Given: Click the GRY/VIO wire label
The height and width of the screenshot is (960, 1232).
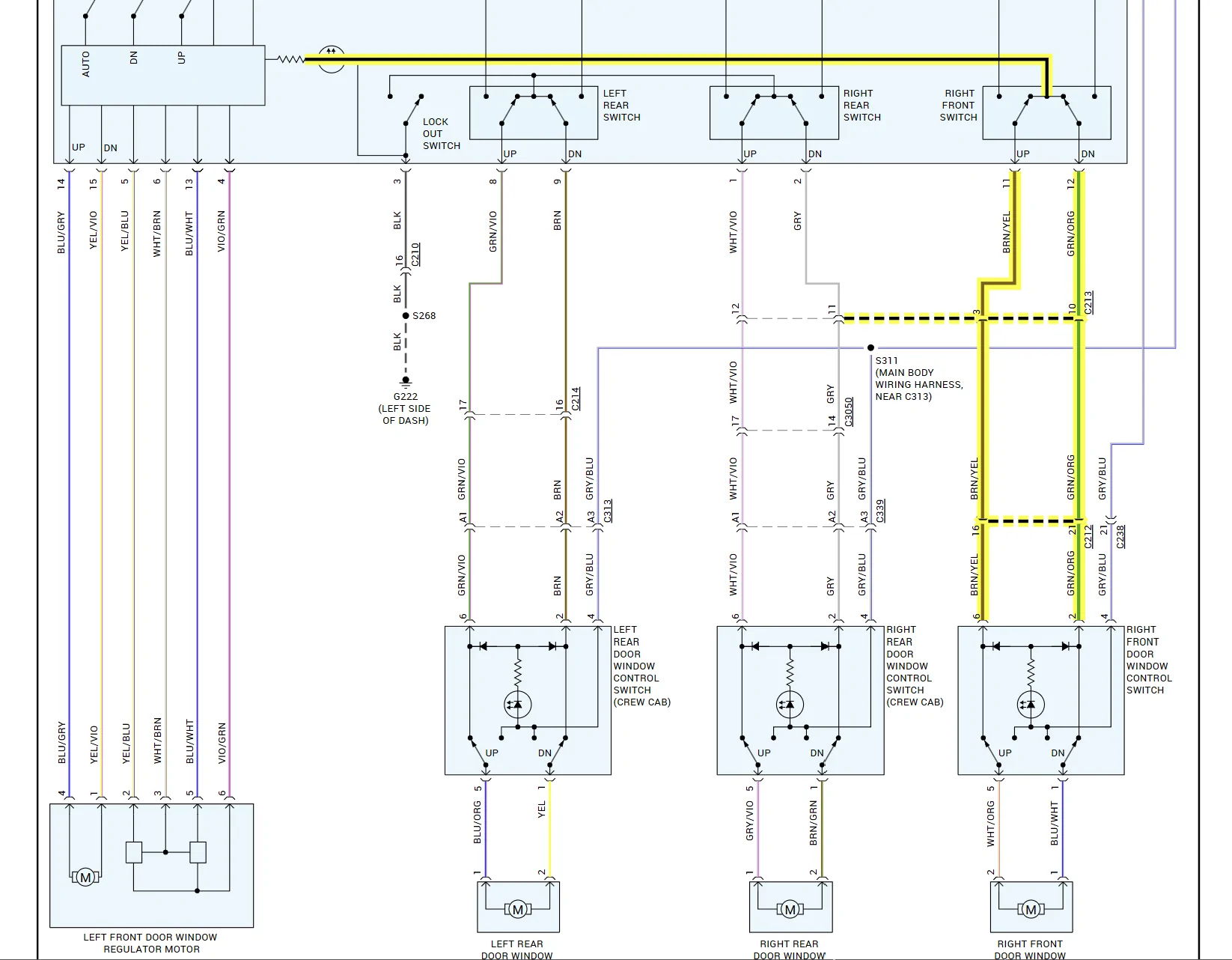Looking at the screenshot, I should pos(749,821).
